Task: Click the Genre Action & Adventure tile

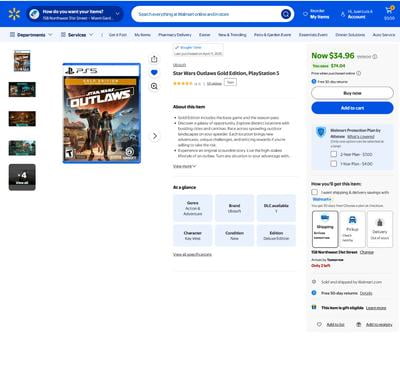Action: click(193, 208)
